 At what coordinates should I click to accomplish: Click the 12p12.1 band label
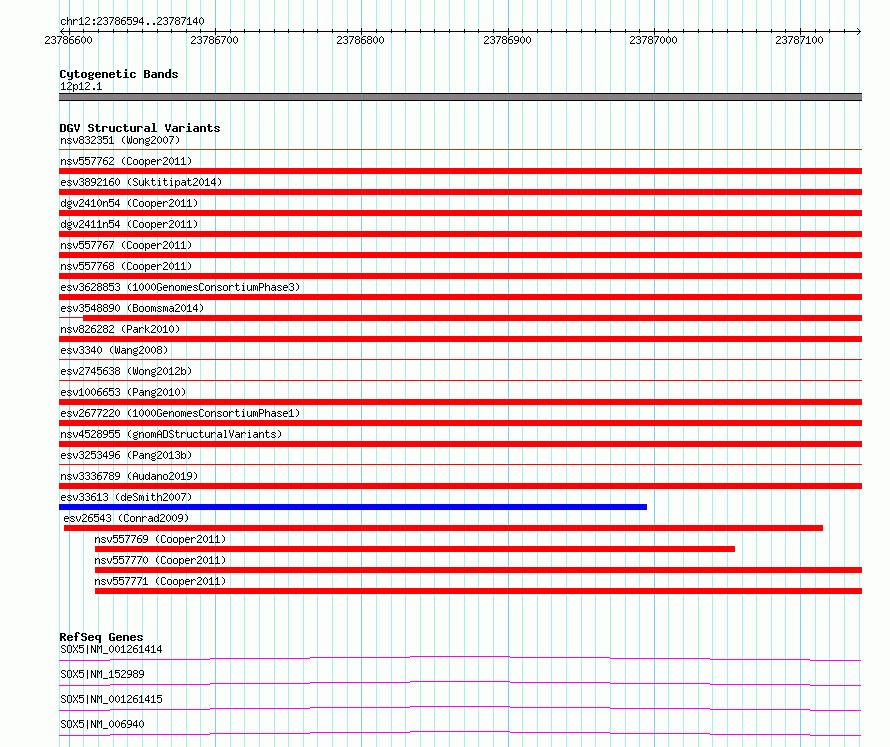[x=81, y=86]
